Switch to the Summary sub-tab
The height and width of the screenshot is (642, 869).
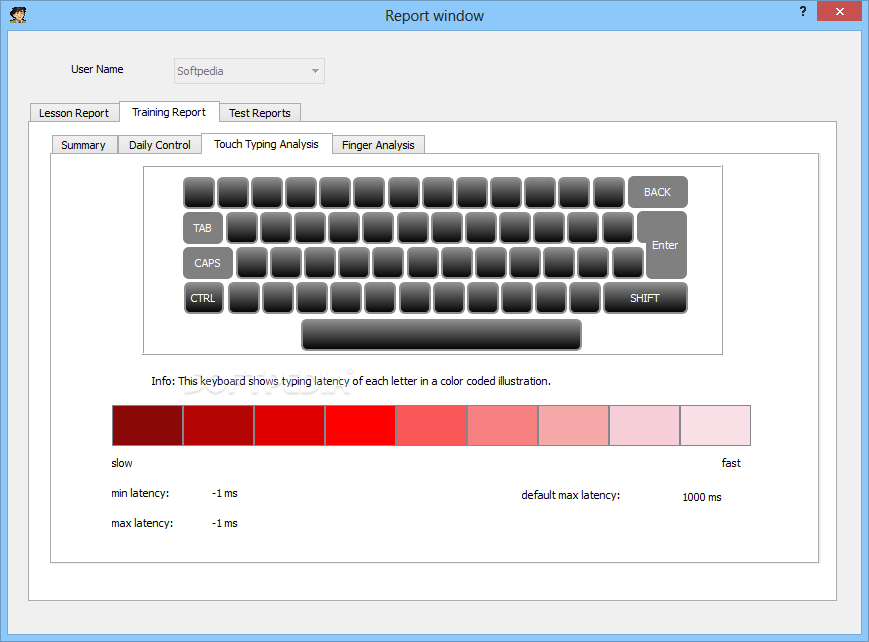(x=84, y=145)
